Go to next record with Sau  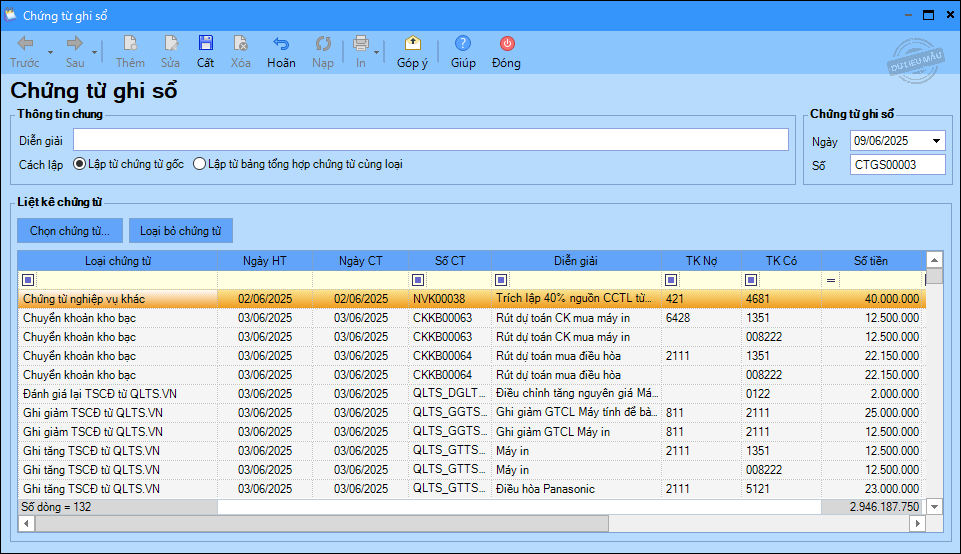[x=75, y=52]
